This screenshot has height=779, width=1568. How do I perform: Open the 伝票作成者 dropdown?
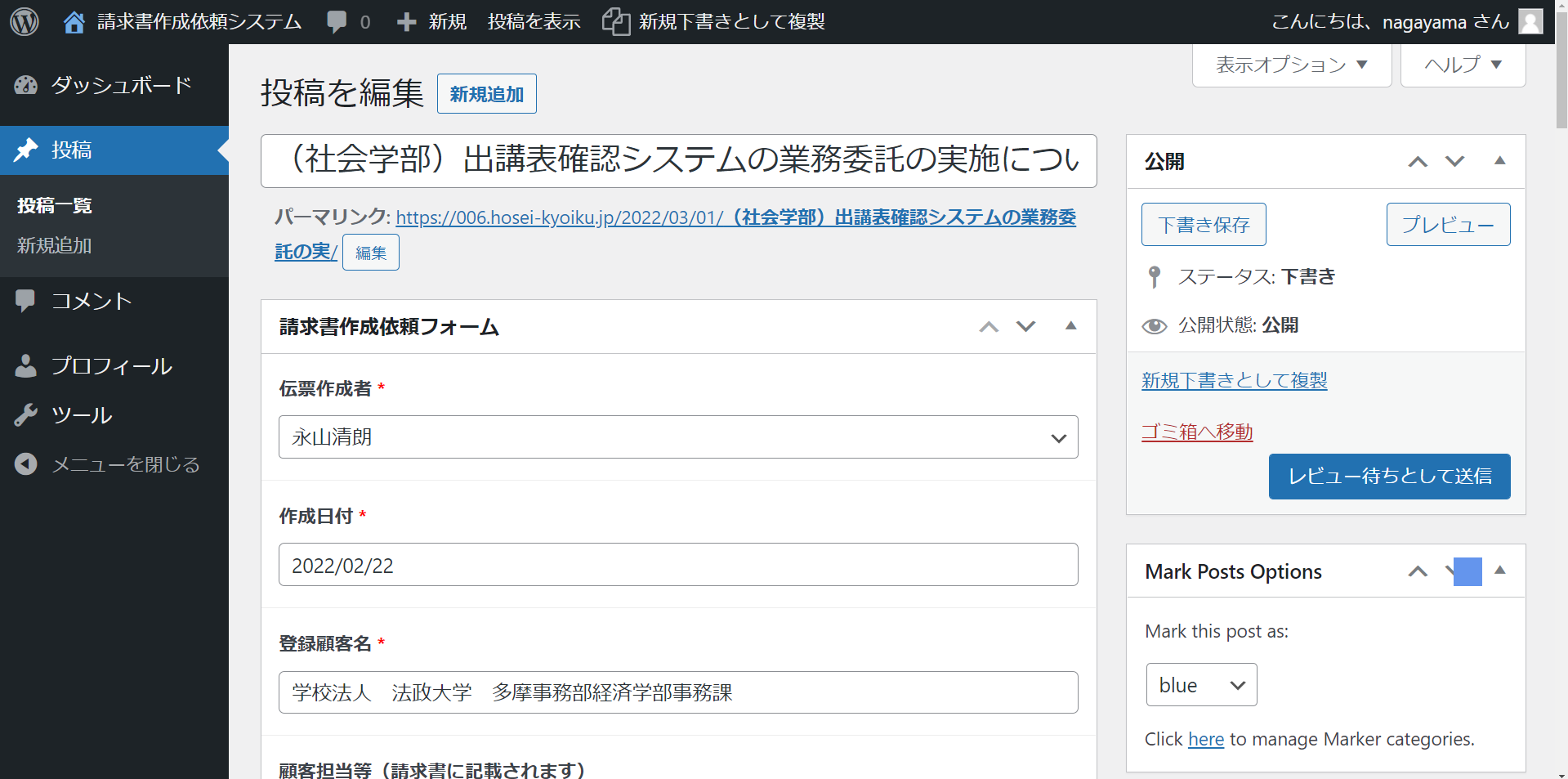(x=677, y=437)
